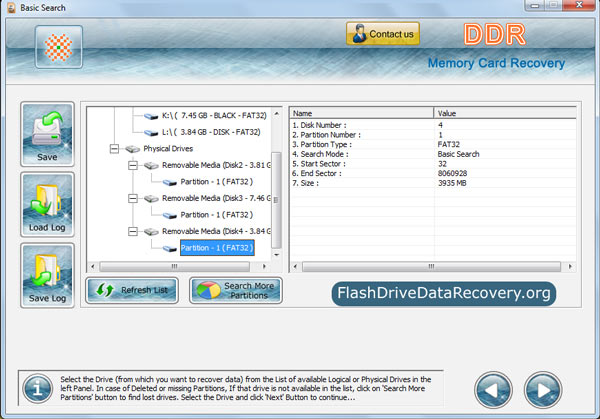This screenshot has width=600, height=419.
Task: Select Removable Media Disk3 entry
Action: (216, 198)
